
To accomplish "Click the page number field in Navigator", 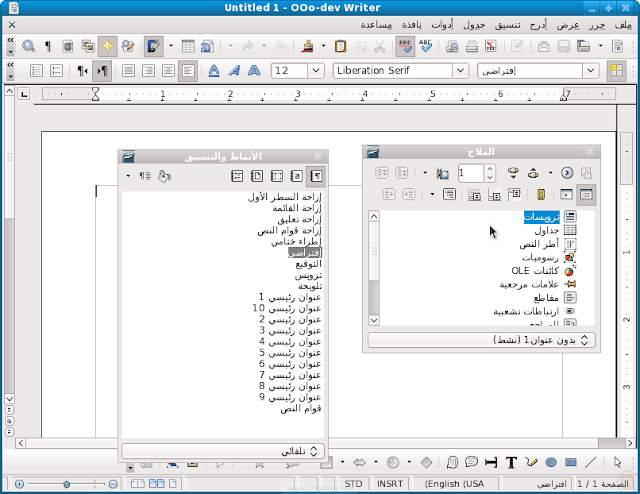I will [x=469, y=173].
